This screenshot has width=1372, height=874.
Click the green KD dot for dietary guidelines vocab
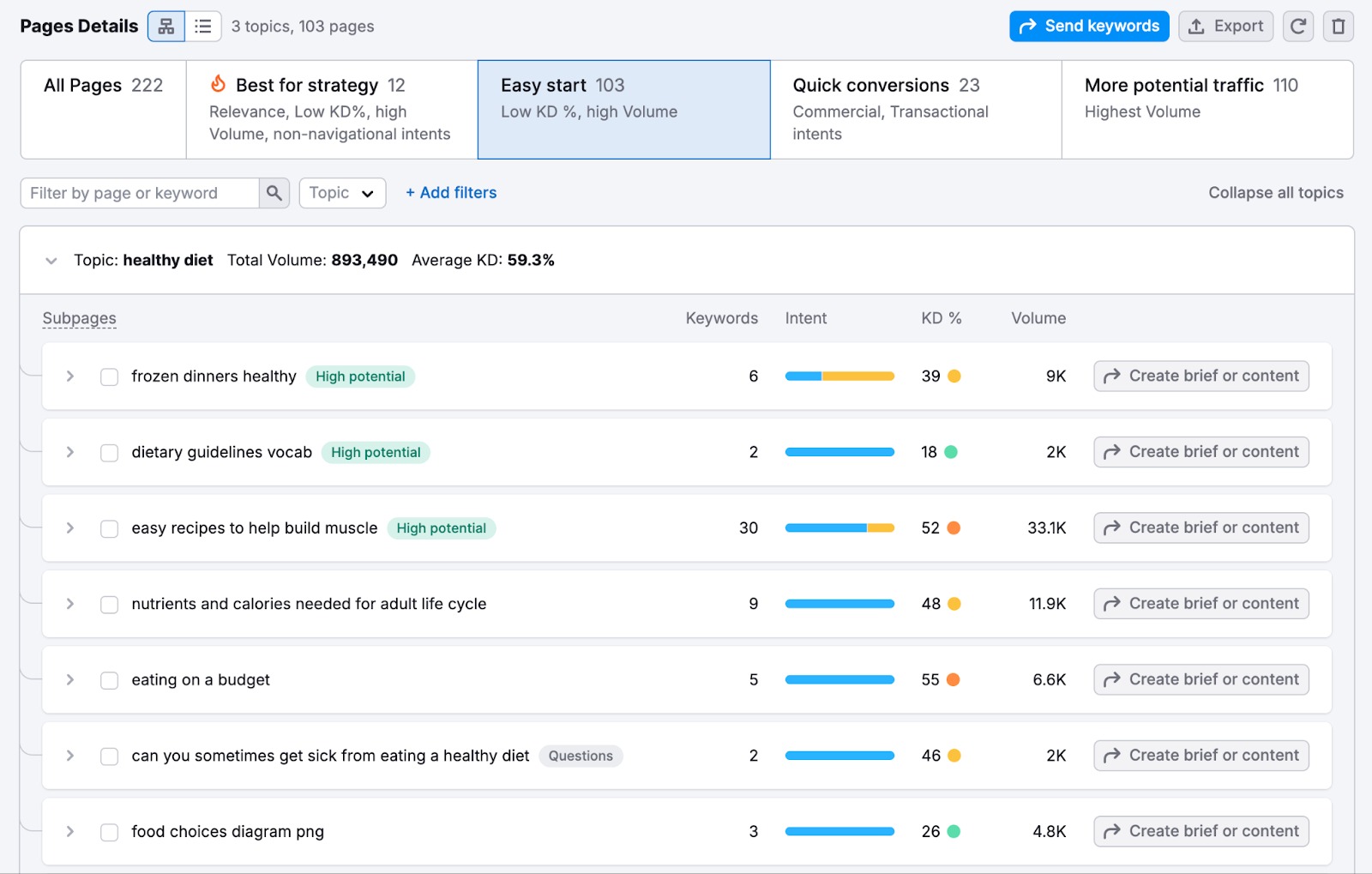pyautogui.click(x=951, y=452)
